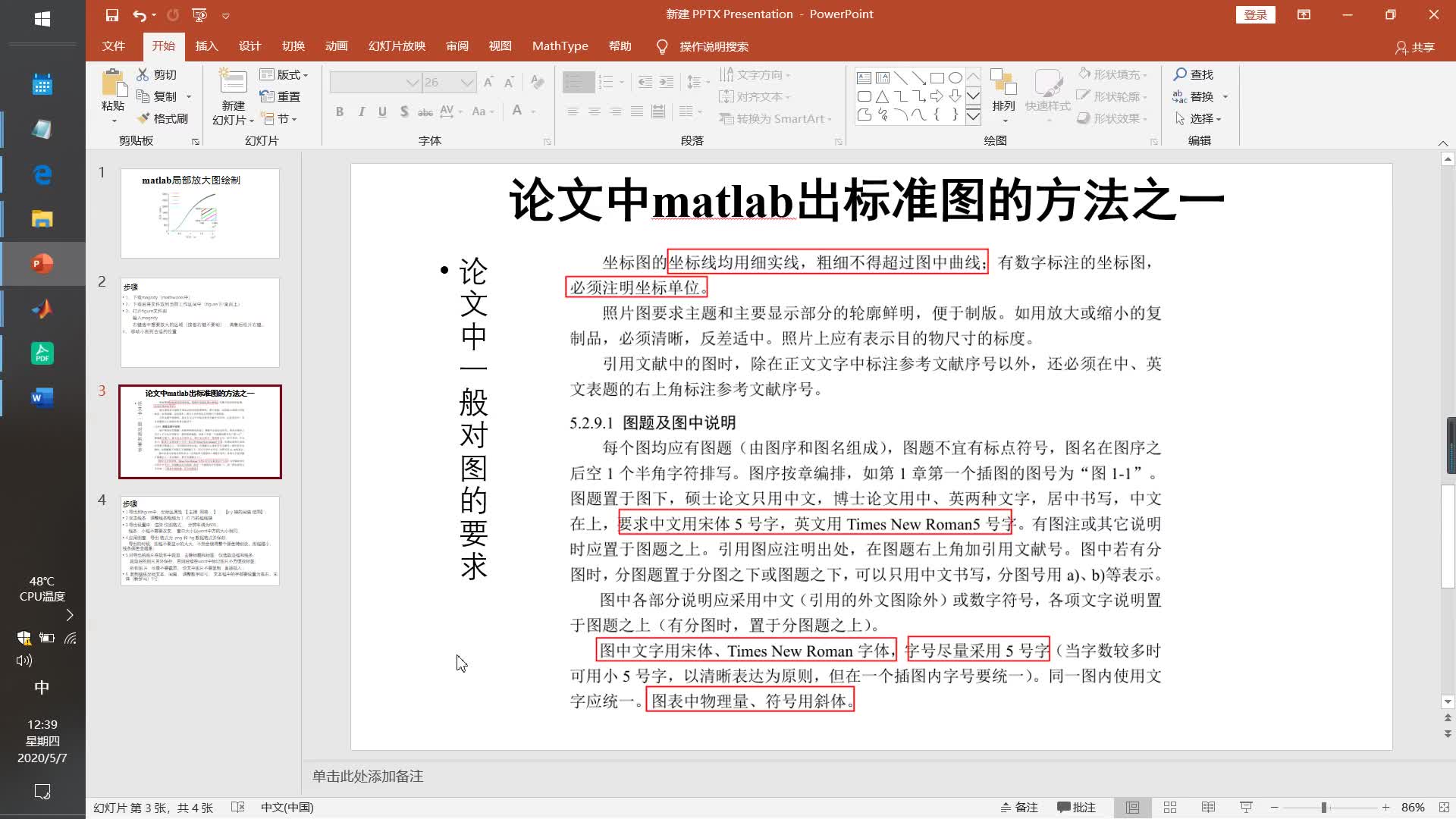Click the Share (共享) button

pyautogui.click(x=1415, y=47)
